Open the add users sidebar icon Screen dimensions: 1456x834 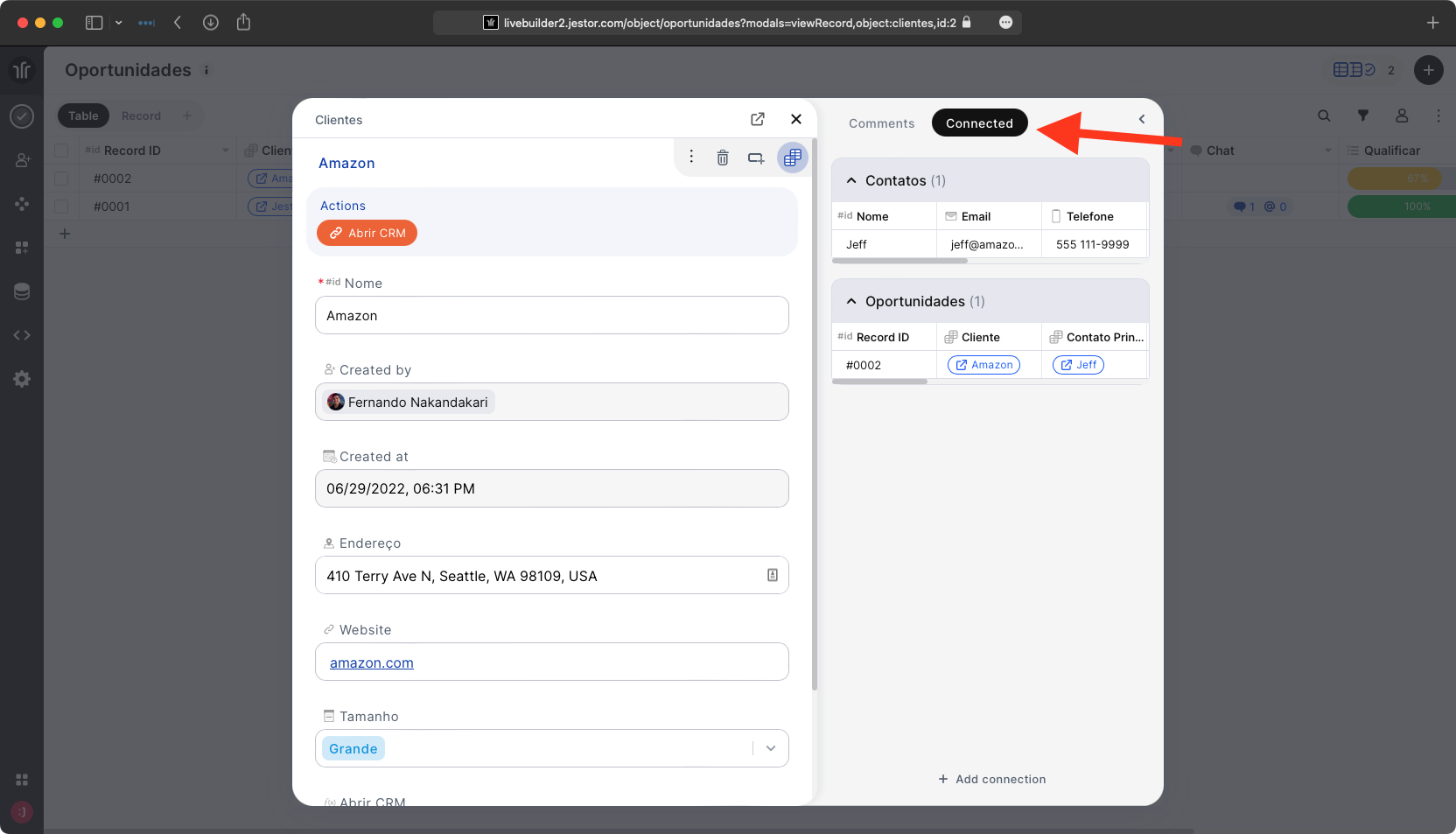pos(22,160)
